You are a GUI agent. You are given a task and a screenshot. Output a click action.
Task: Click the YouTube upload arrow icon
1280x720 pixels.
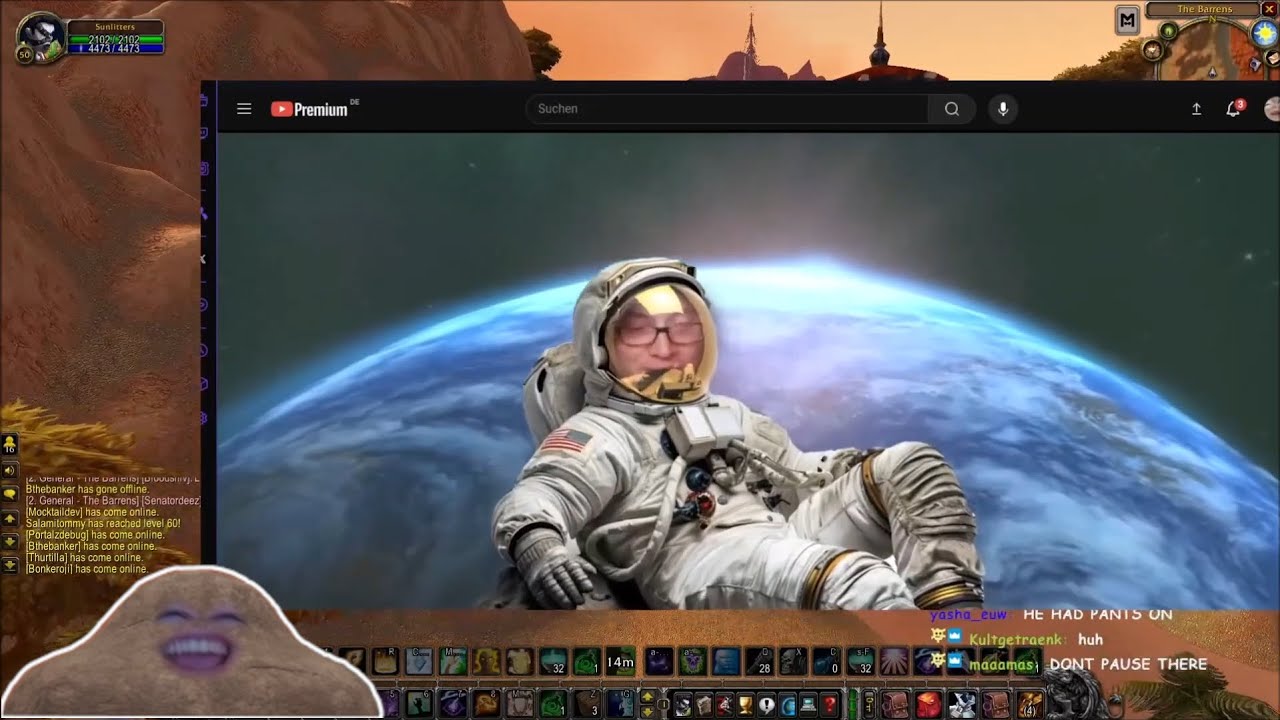(1196, 109)
